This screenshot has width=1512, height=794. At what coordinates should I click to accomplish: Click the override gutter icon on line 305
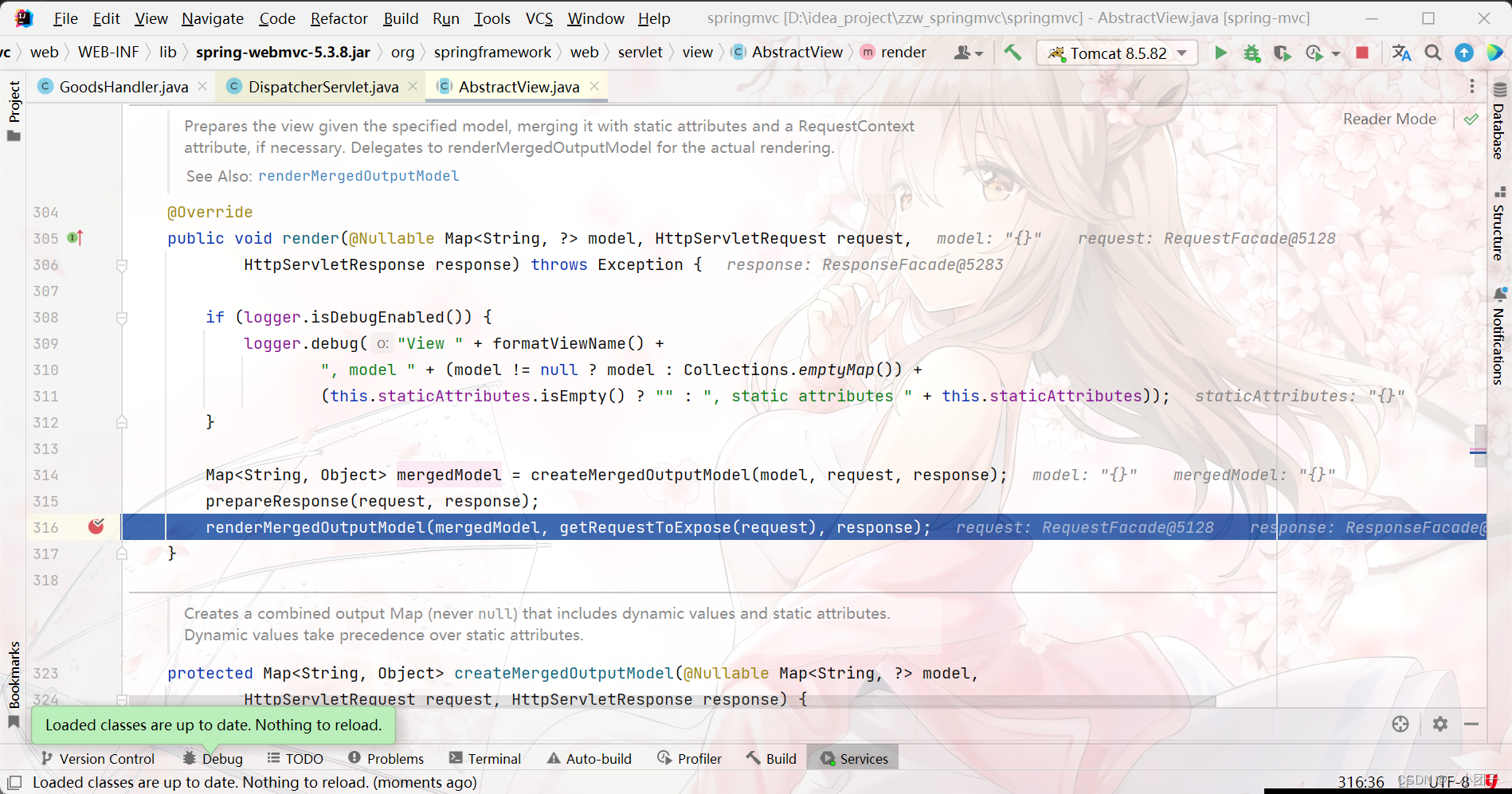(x=76, y=238)
